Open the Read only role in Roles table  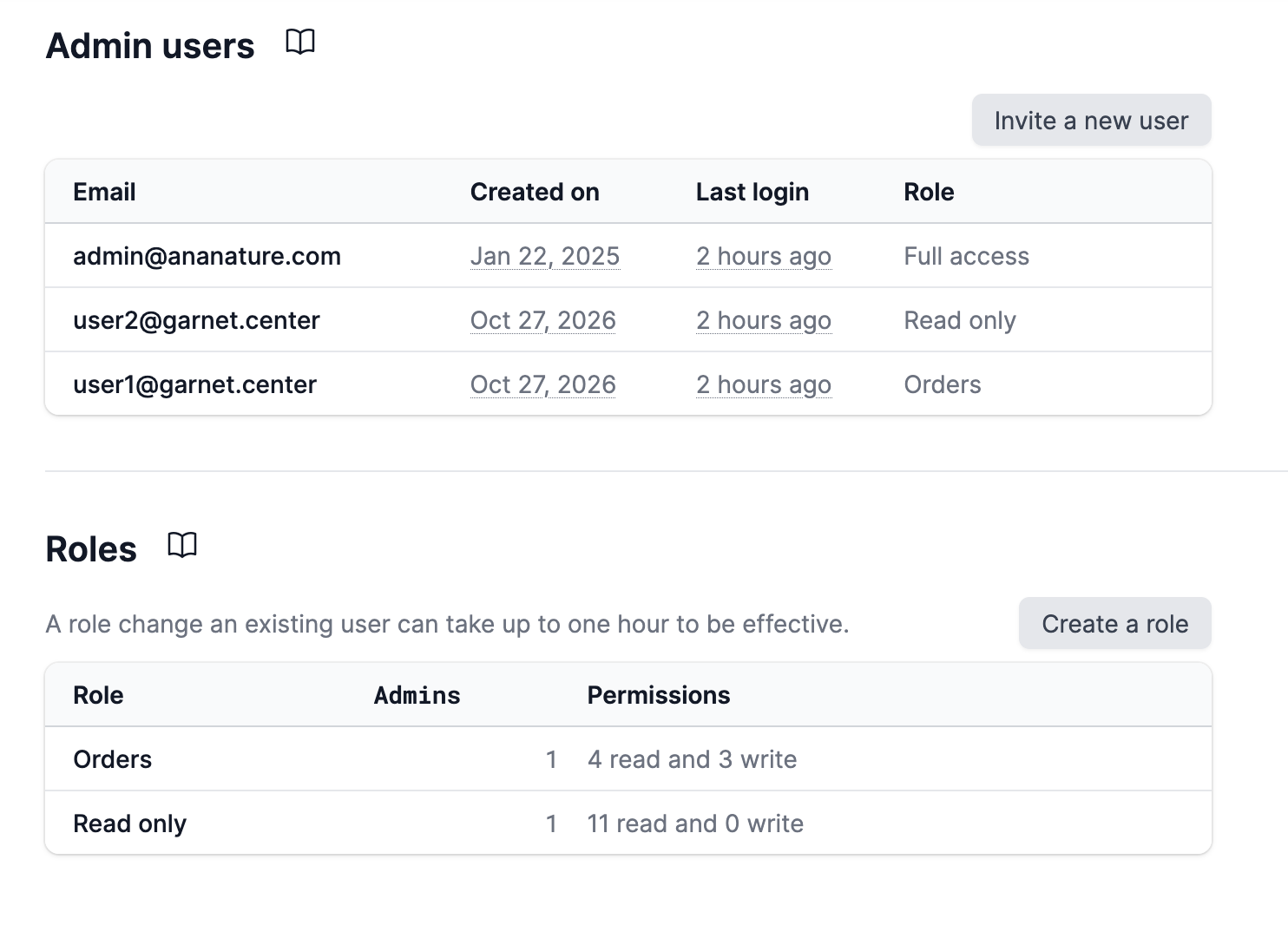coord(129,823)
